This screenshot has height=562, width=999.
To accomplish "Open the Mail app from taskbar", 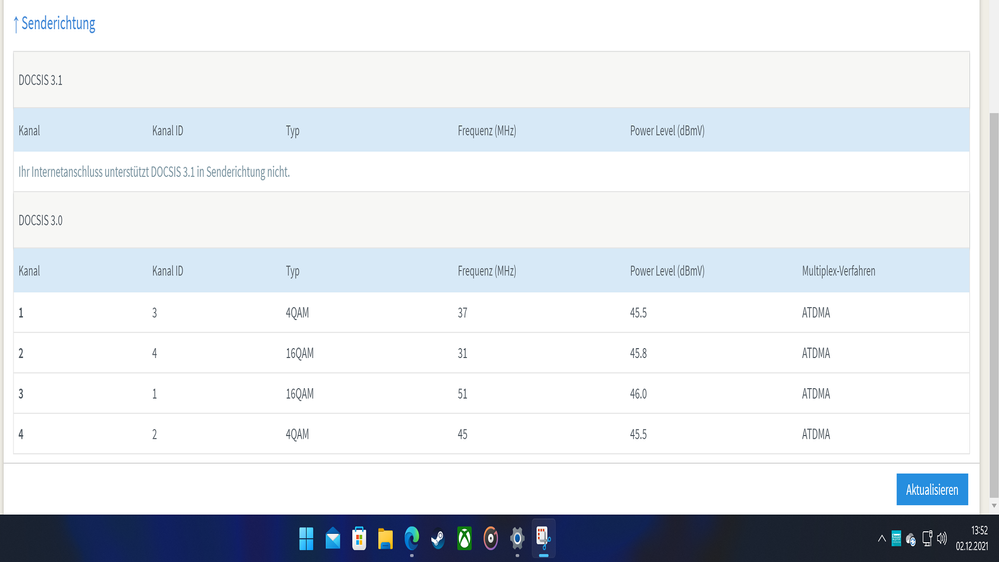I will click(333, 539).
